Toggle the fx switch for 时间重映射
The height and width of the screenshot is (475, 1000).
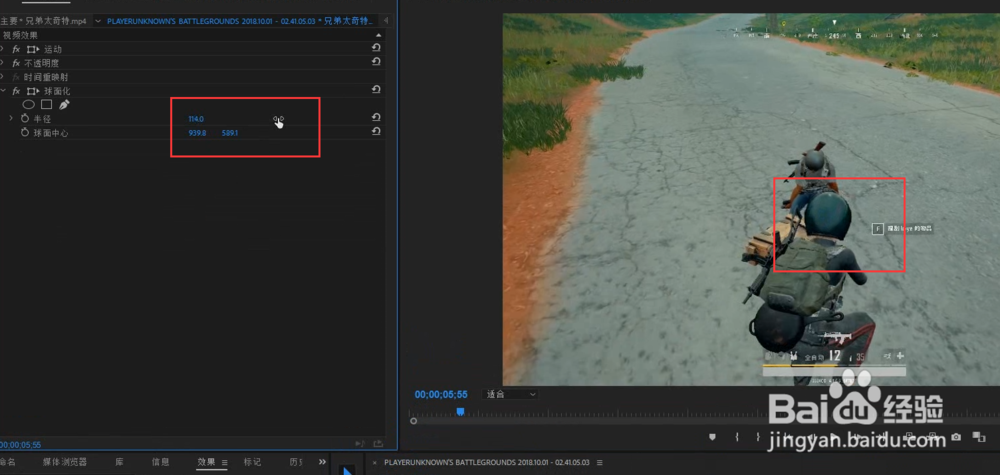coord(17,77)
